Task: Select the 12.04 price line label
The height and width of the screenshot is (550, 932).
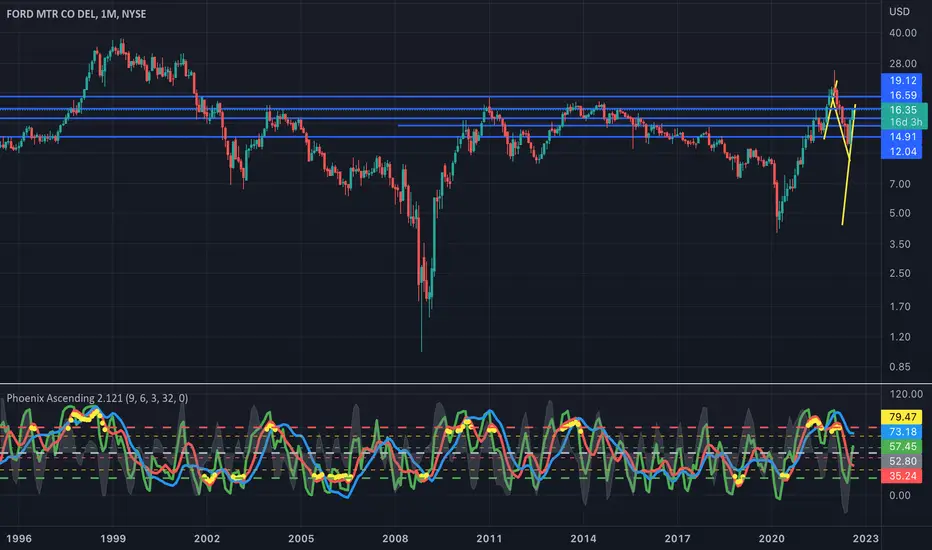Action: [902, 152]
